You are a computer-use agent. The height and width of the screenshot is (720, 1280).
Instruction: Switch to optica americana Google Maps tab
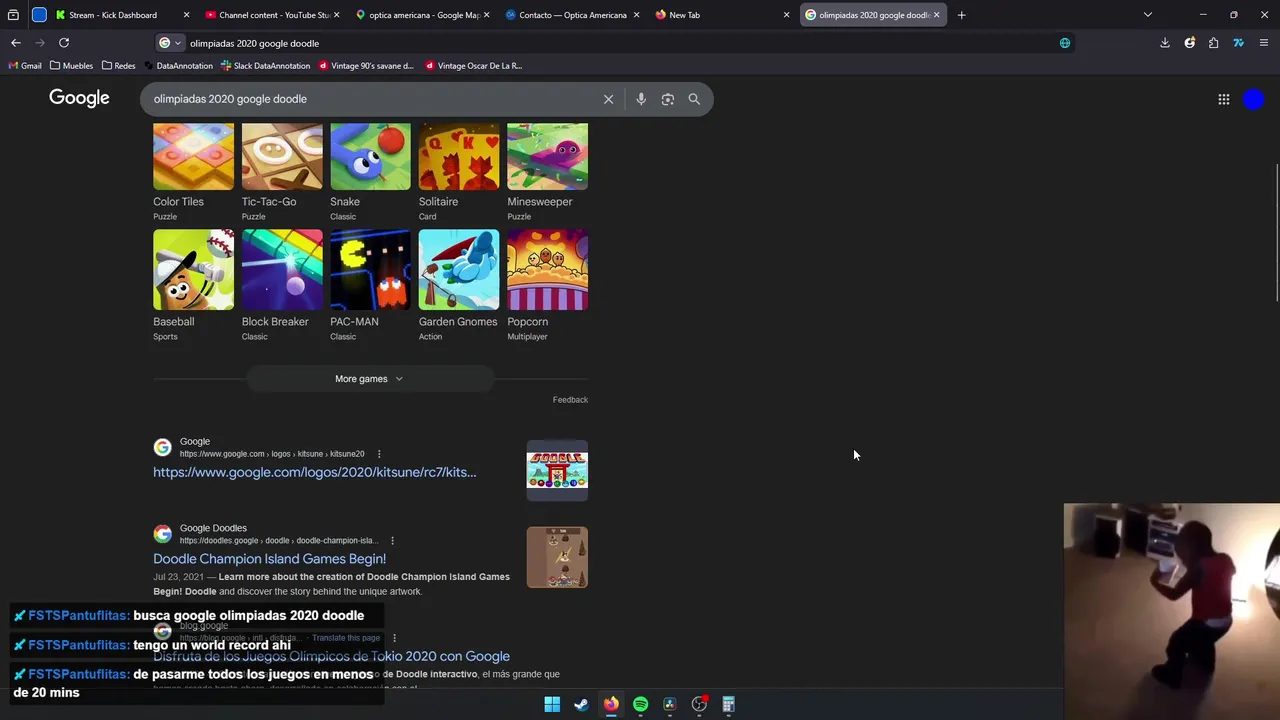coord(423,15)
